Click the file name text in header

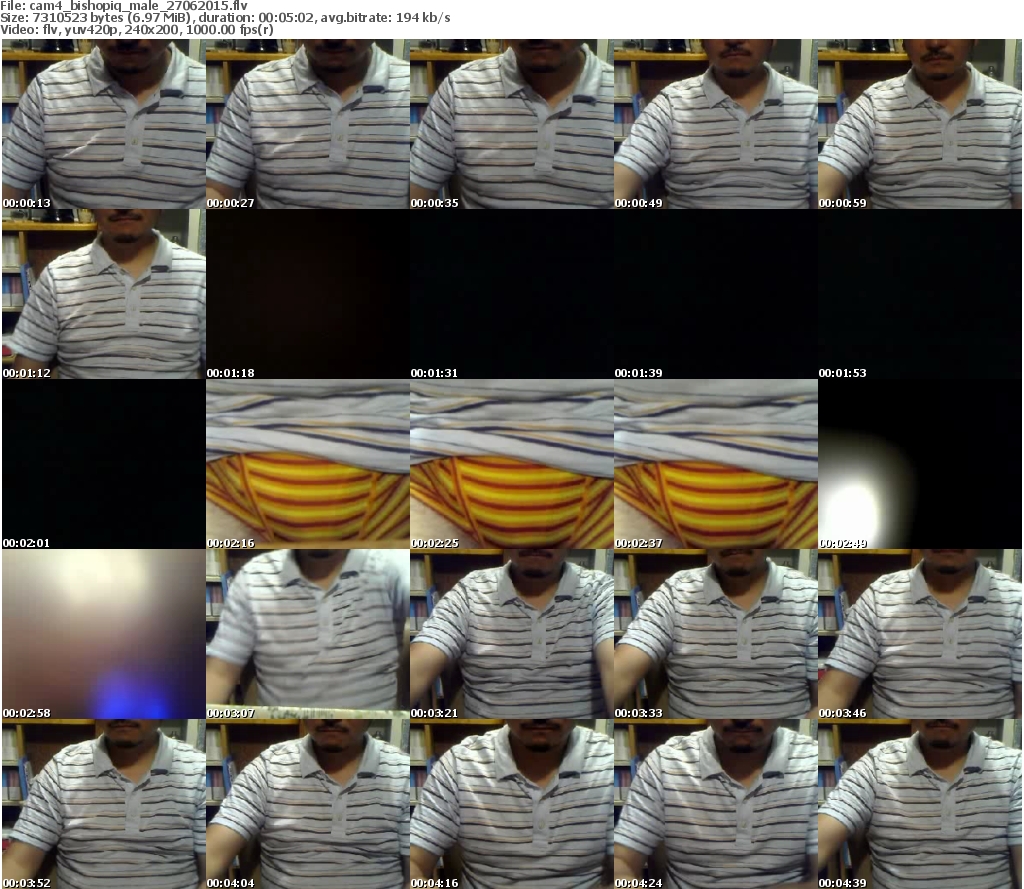tap(124, 6)
